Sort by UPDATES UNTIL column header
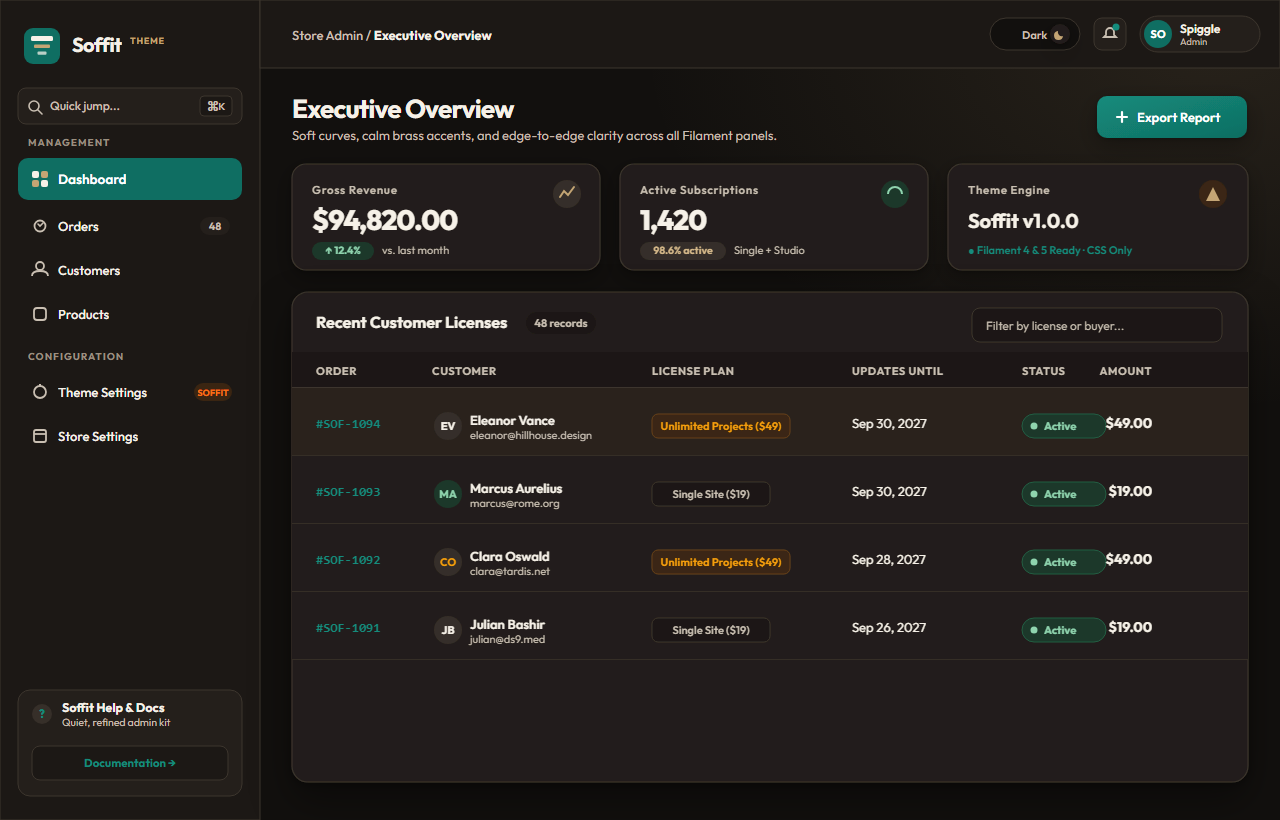1280x820 pixels. pyautogui.click(x=897, y=371)
